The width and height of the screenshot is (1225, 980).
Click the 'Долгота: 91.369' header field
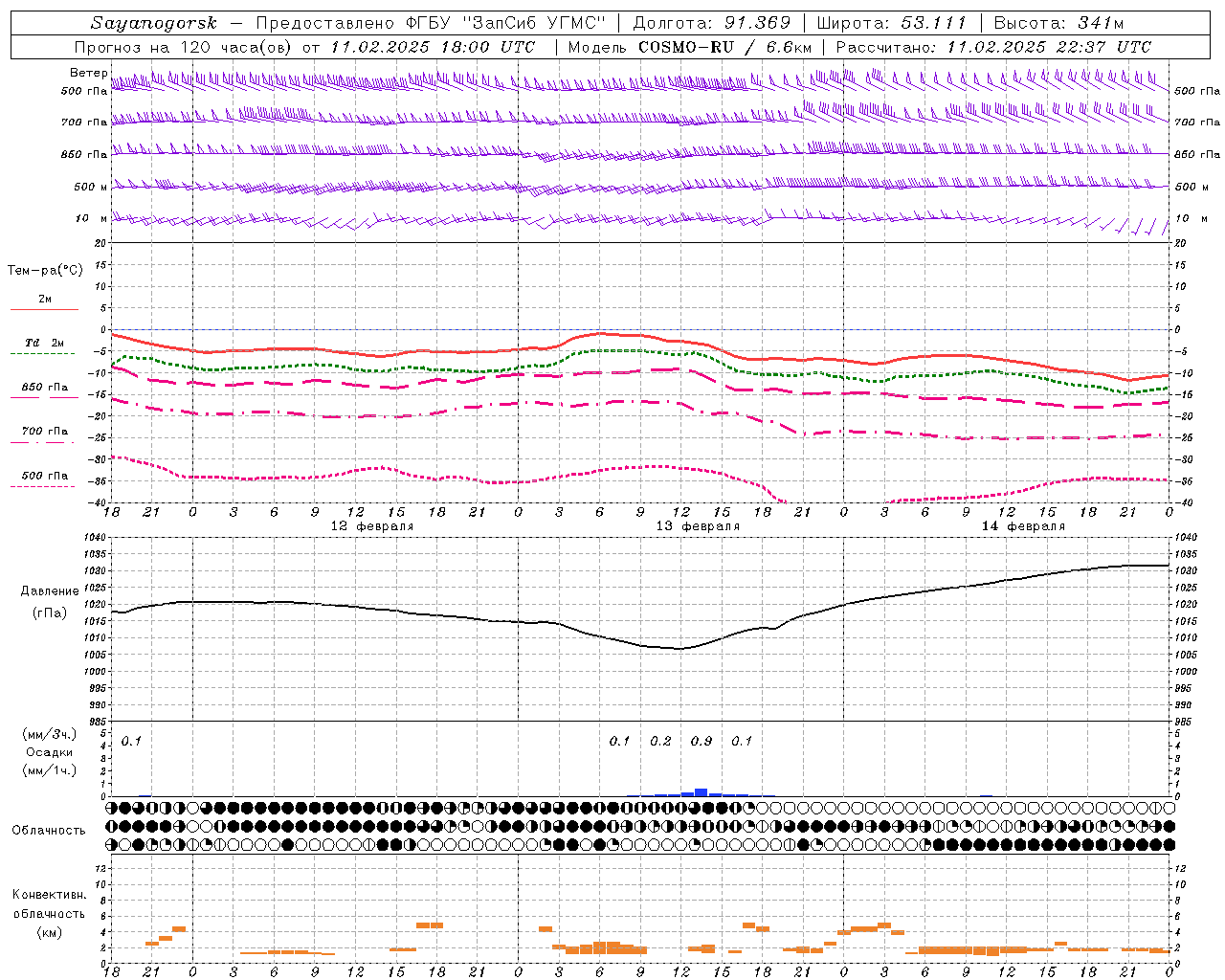tap(712, 23)
